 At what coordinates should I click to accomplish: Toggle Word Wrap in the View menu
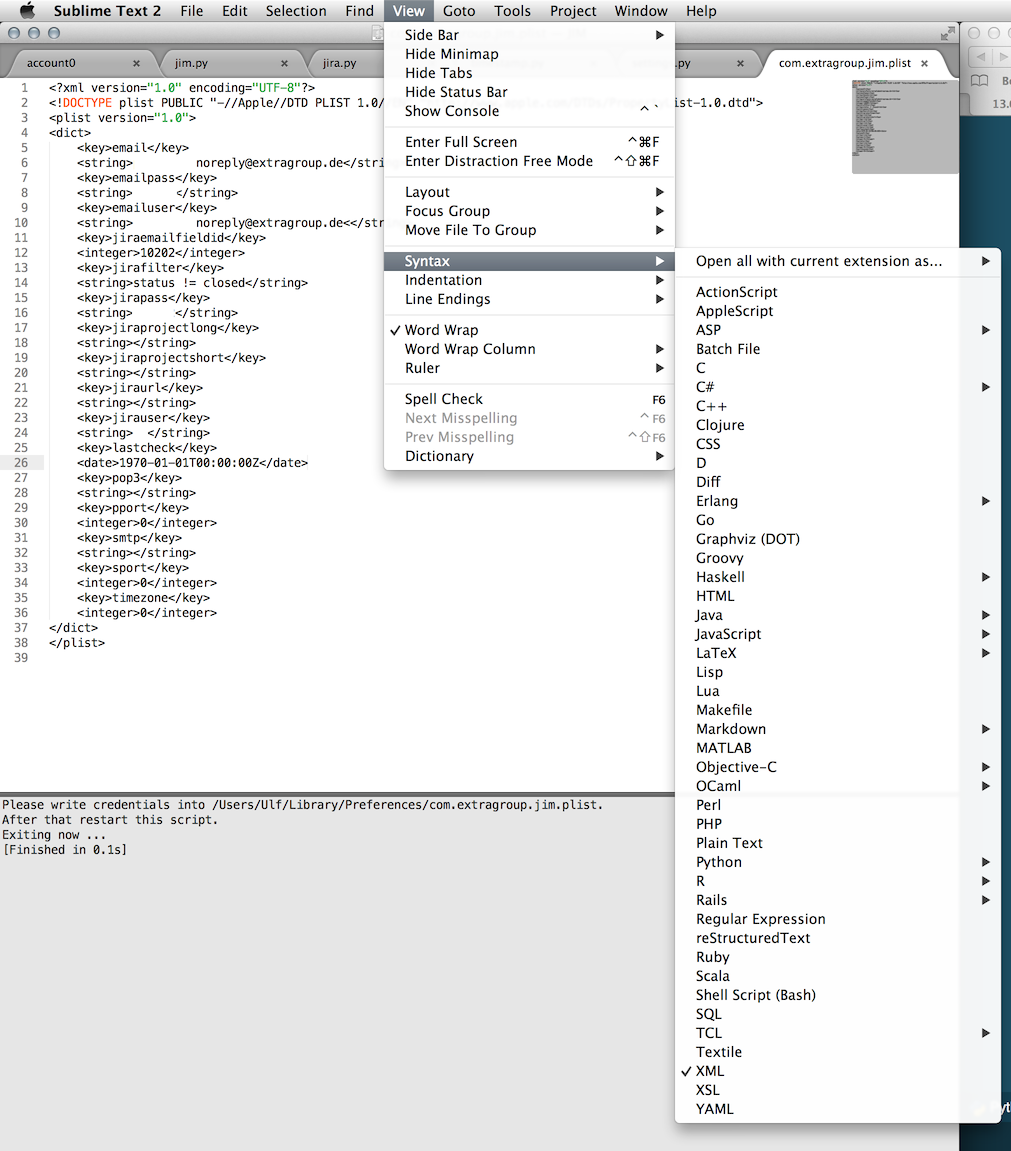pyautogui.click(x=441, y=330)
